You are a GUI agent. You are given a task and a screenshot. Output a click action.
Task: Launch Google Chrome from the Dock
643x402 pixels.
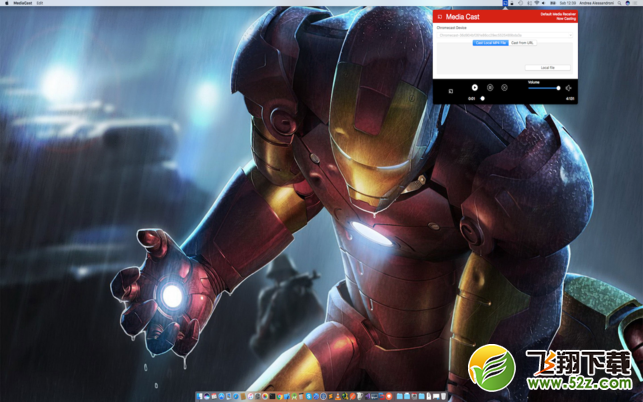[x=280, y=397]
